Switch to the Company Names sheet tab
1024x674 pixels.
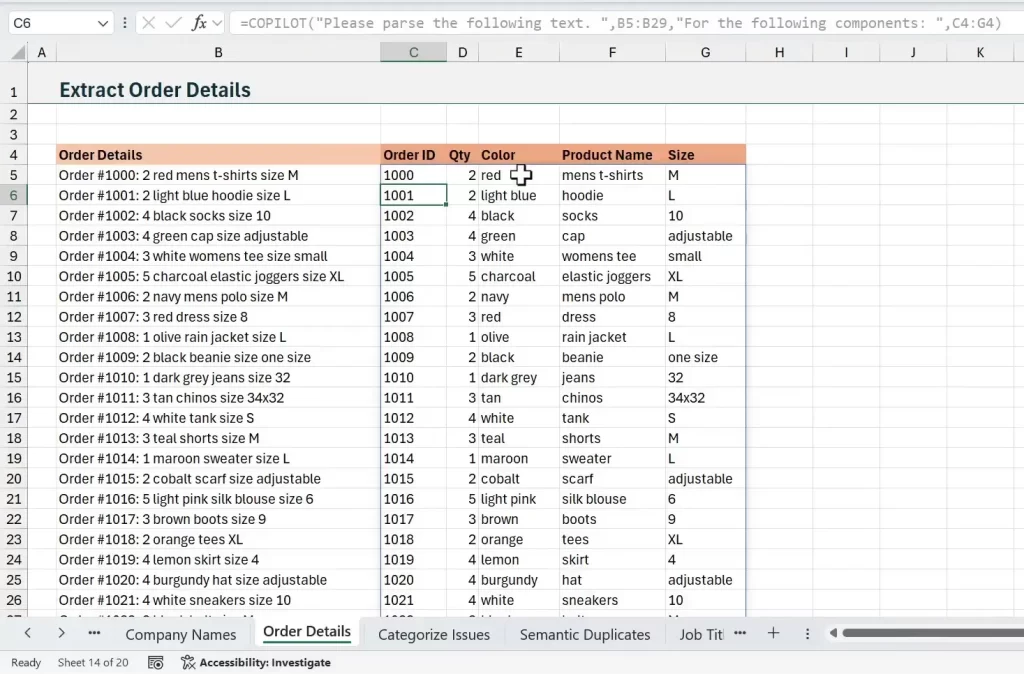coord(180,634)
